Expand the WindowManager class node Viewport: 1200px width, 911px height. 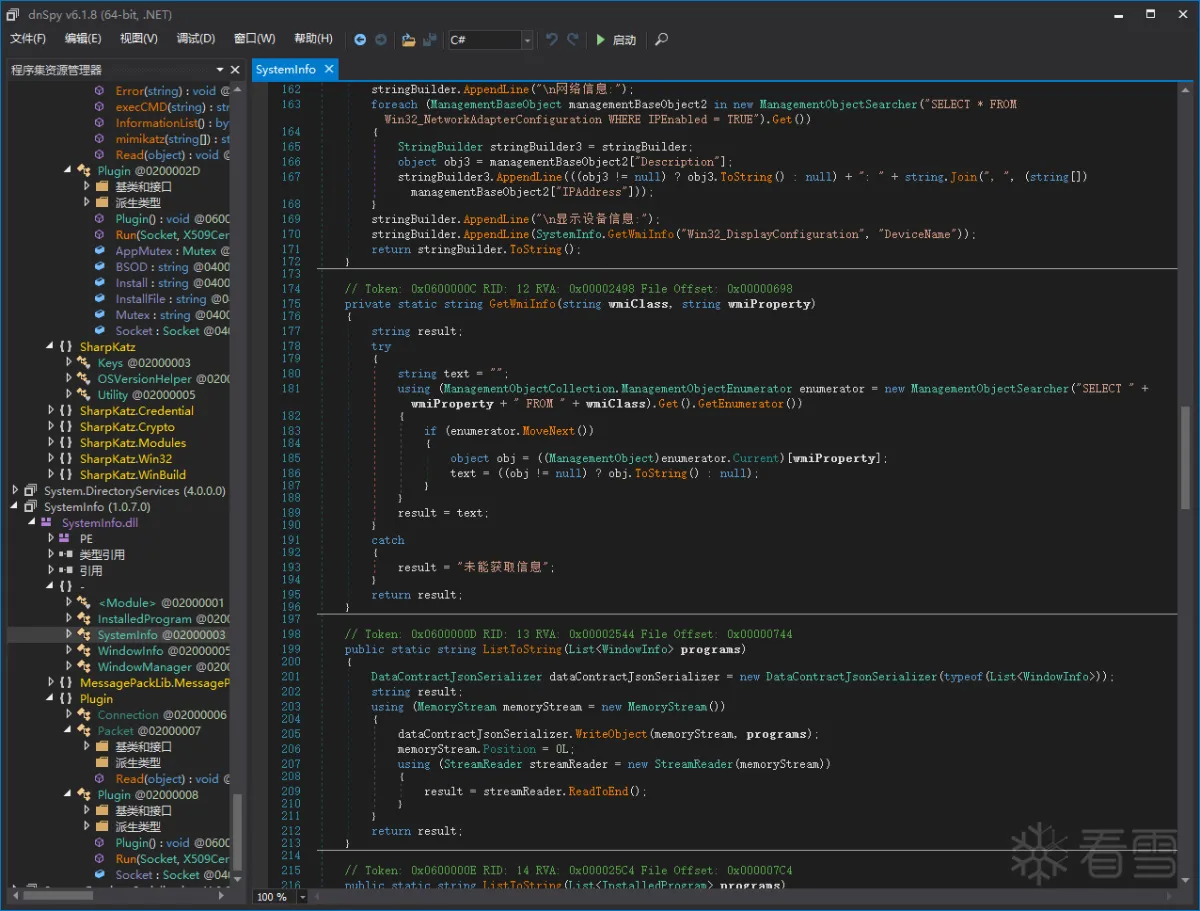pyautogui.click(x=69, y=667)
